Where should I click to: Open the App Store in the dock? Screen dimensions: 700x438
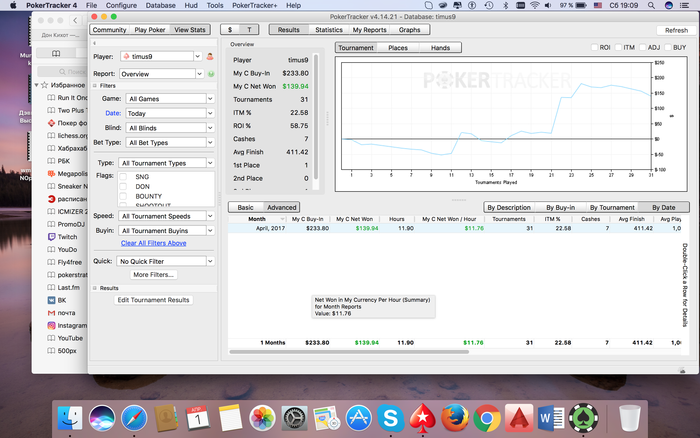coord(358,418)
